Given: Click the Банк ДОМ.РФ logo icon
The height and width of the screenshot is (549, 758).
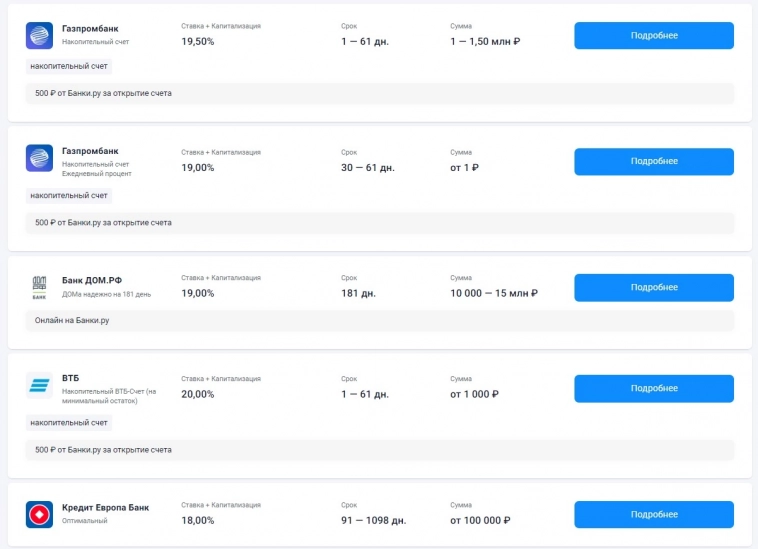Looking at the screenshot, I should 39,287.
